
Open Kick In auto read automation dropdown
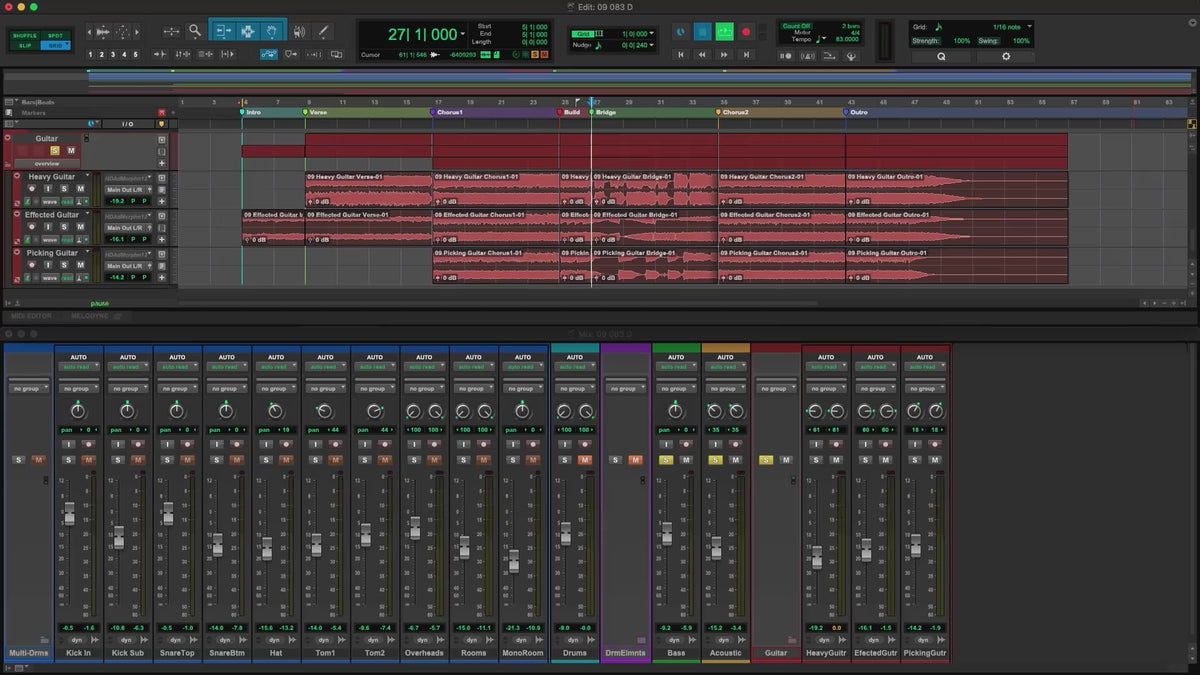click(x=78, y=367)
